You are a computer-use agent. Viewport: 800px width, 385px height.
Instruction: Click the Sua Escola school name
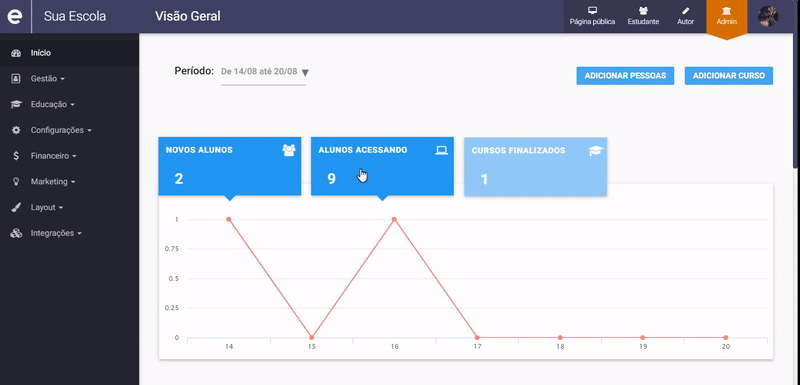75,16
